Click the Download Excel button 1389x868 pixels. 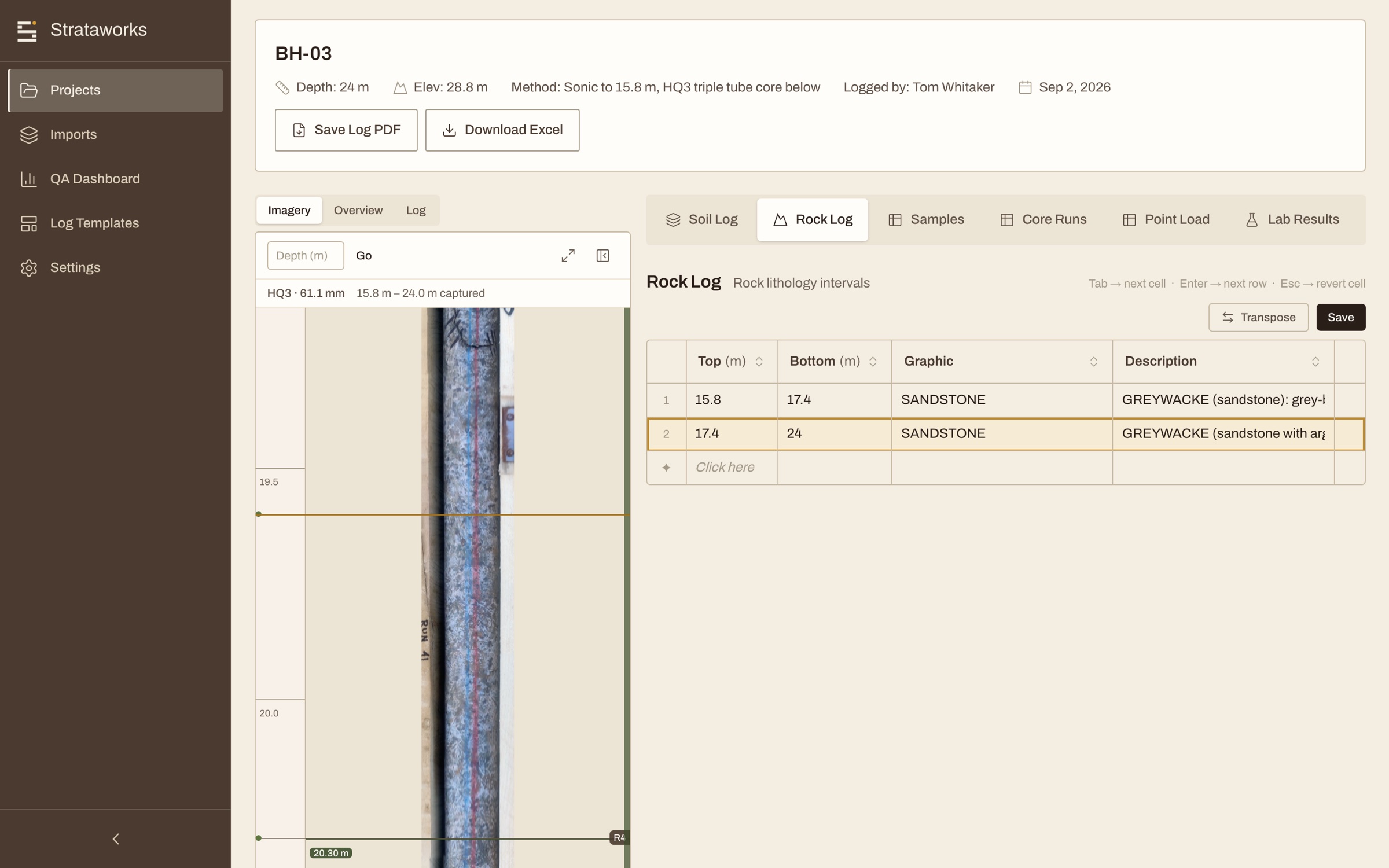click(x=502, y=130)
